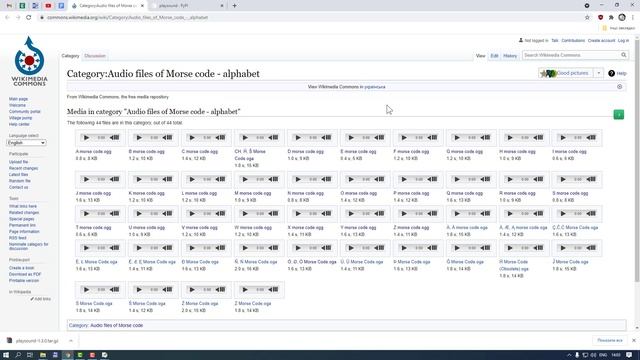Dismiss the language banner with its close icon
Viewport: 640px width, 360px height.
coord(620,87)
